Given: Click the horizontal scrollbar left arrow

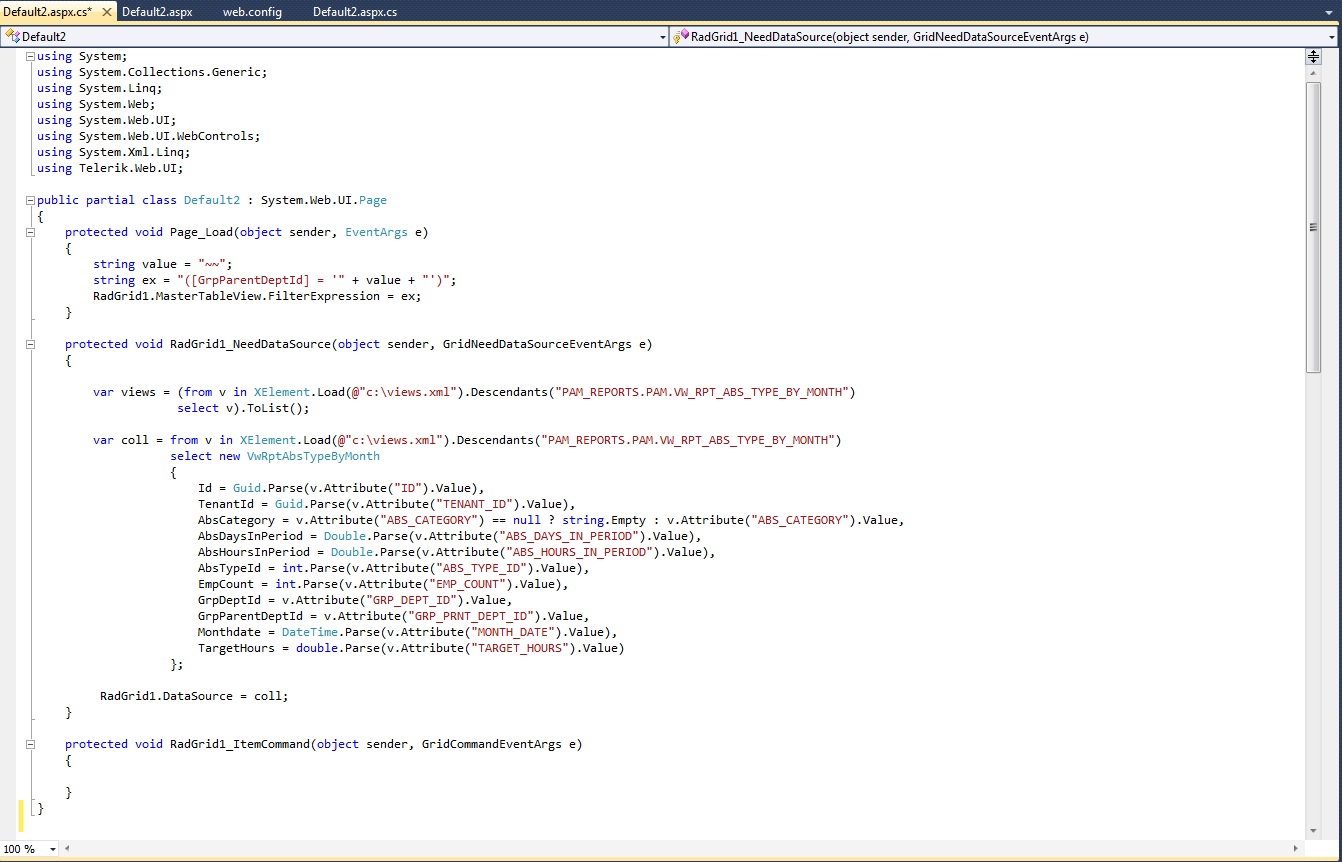Looking at the screenshot, I should (x=68, y=849).
